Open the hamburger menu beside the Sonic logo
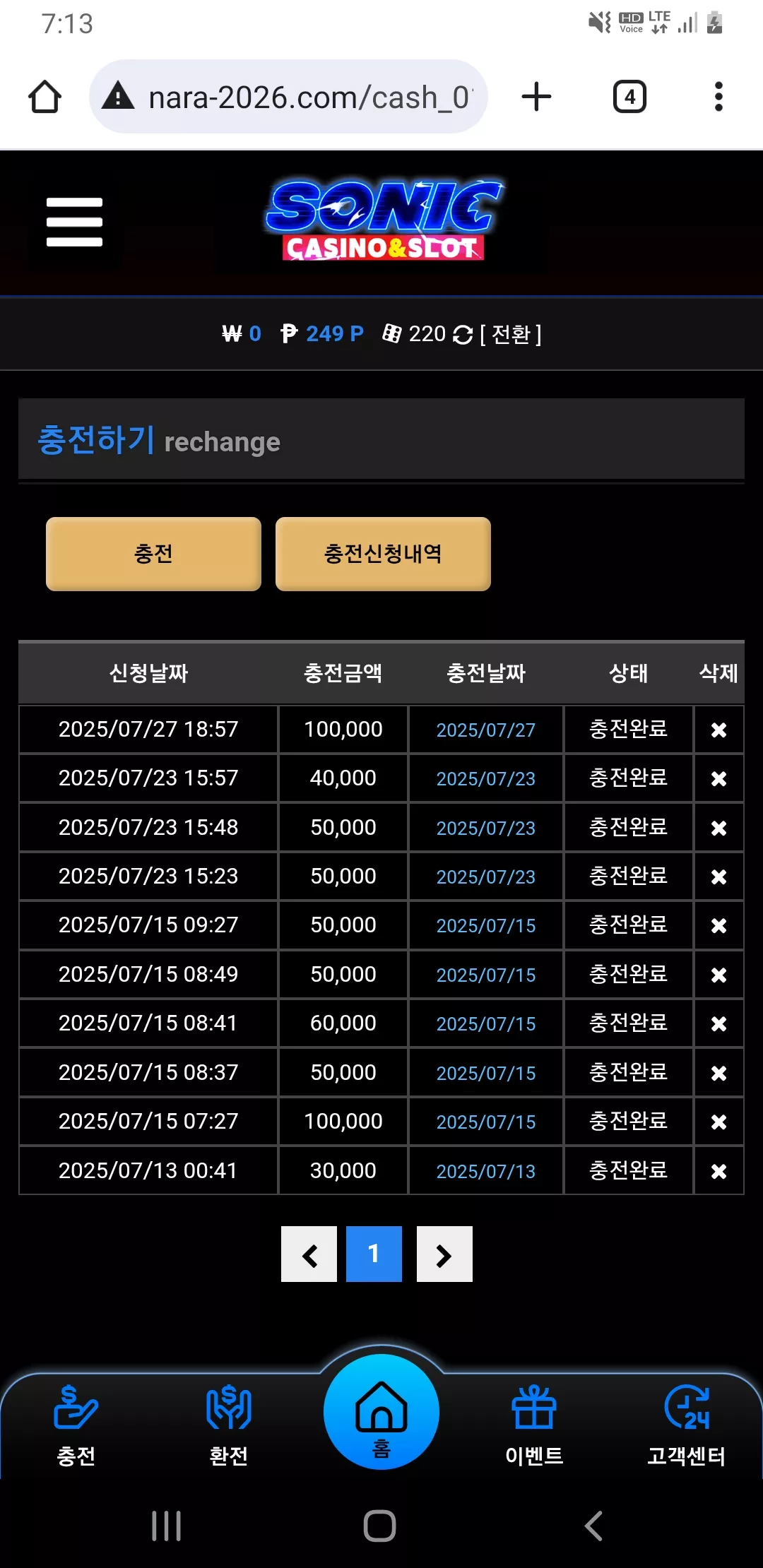 (74, 222)
